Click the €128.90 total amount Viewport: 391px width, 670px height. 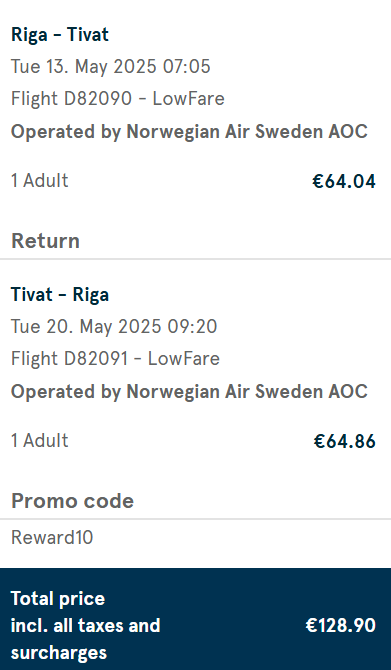[341, 626]
